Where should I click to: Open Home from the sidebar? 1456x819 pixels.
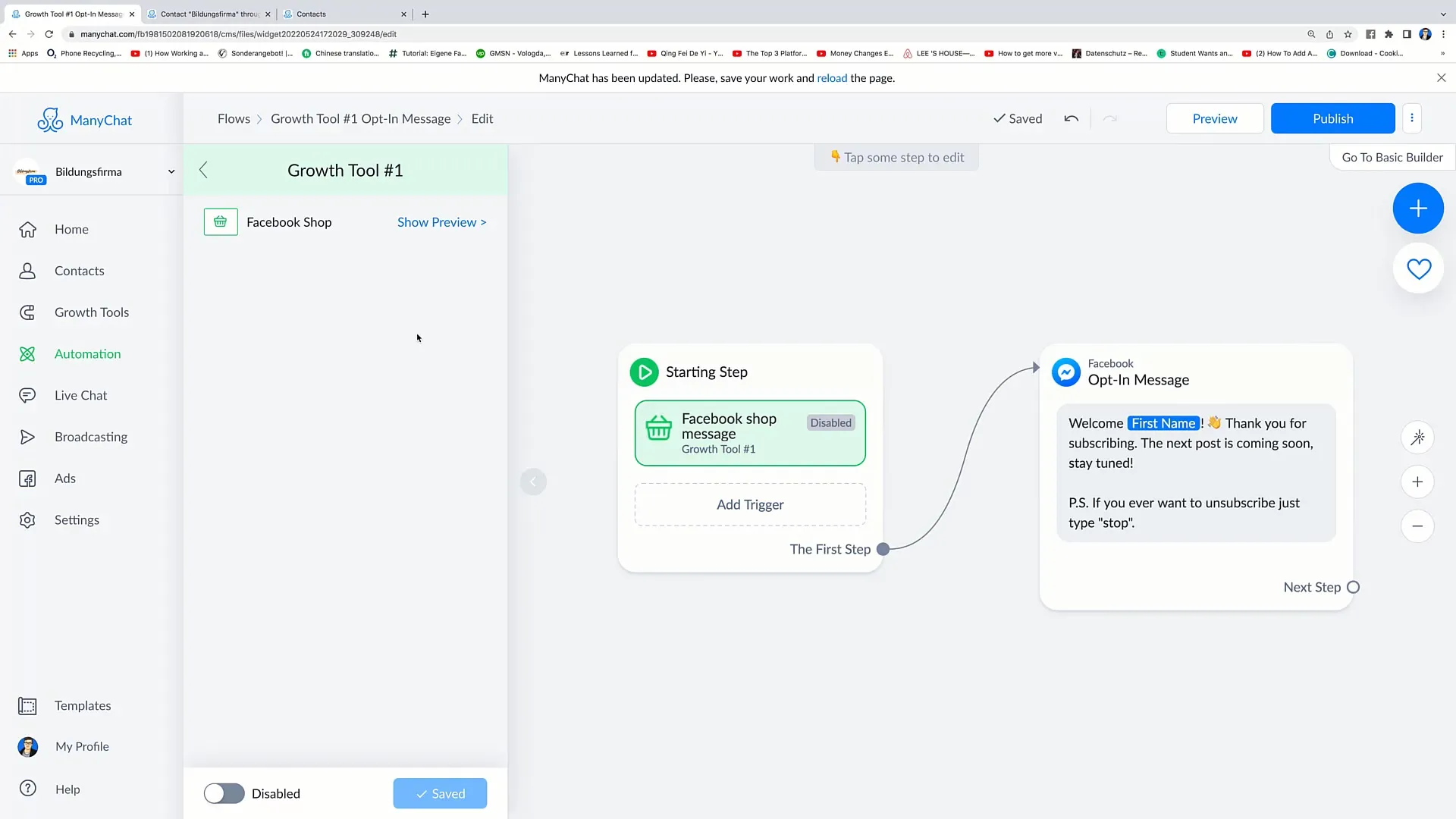(x=71, y=229)
